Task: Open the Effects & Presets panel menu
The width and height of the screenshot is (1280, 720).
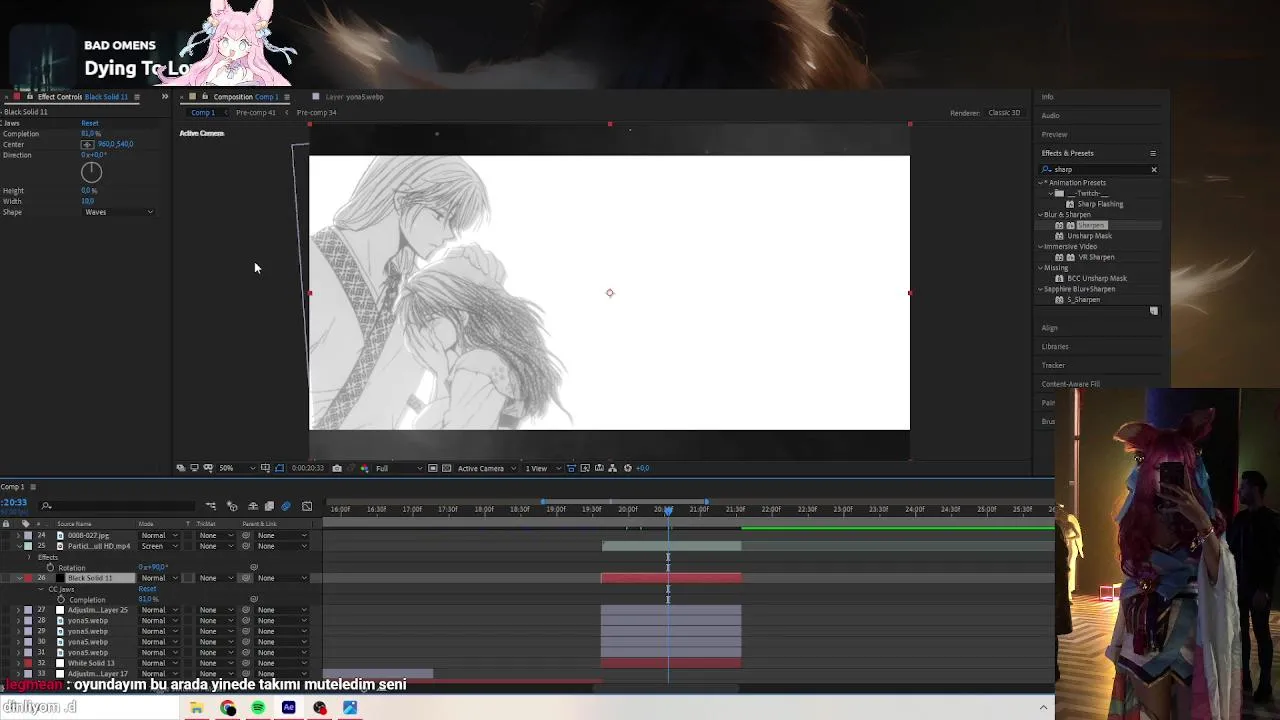Action: 1153,153
